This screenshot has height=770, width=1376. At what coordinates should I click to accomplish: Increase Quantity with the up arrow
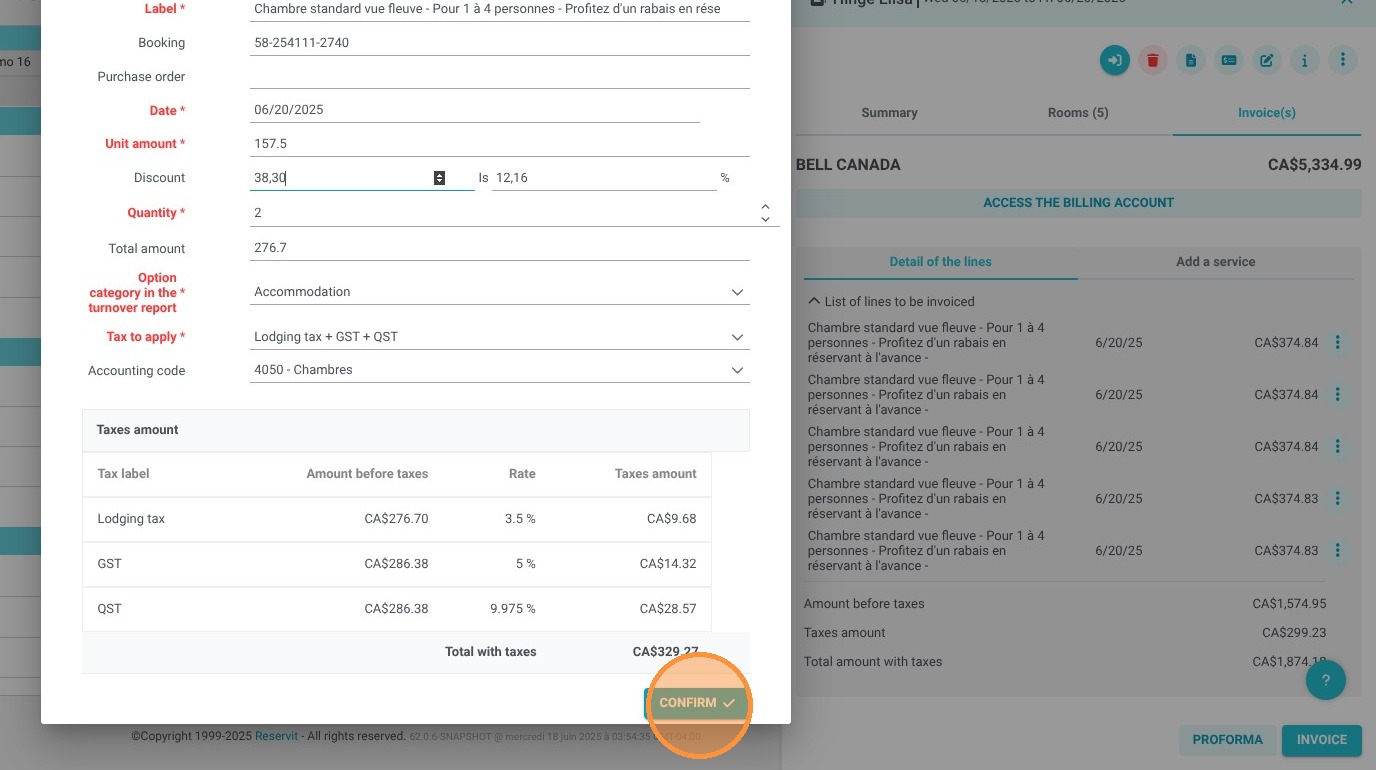pyautogui.click(x=765, y=206)
